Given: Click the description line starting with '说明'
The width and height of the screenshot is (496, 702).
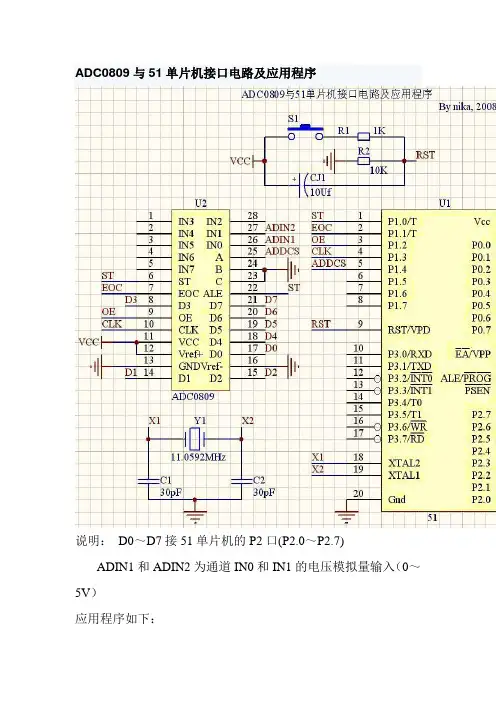Looking at the screenshot, I should click(210, 541).
